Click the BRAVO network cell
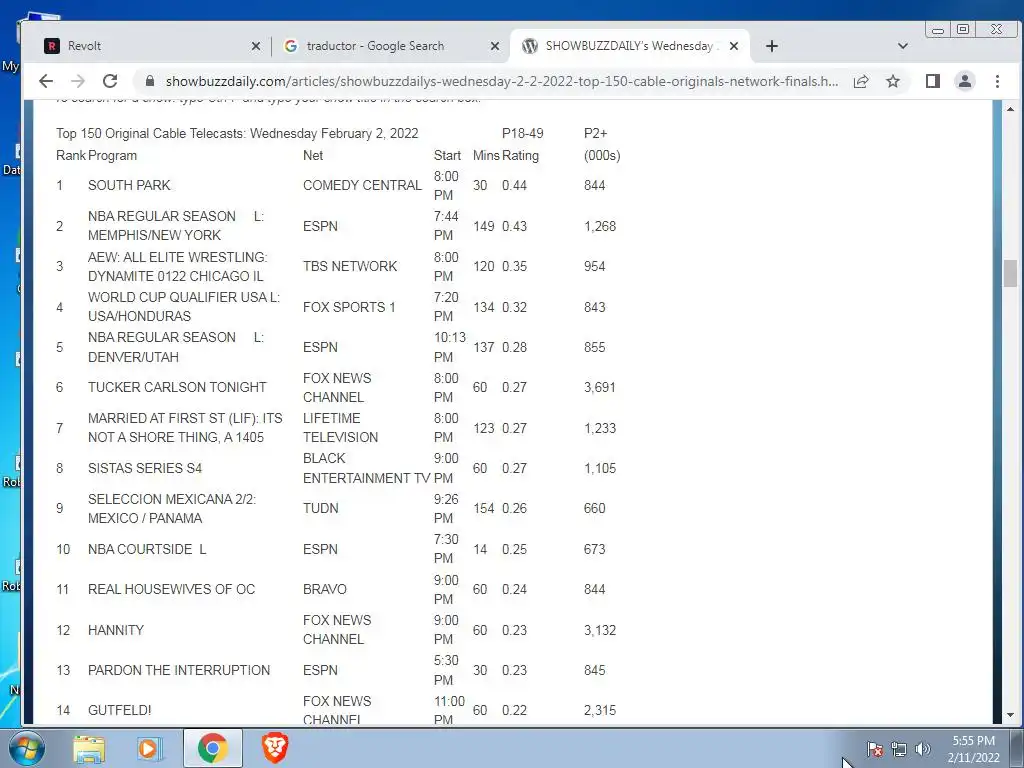This screenshot has width=1024, height=768. click(x=324, y=589)
